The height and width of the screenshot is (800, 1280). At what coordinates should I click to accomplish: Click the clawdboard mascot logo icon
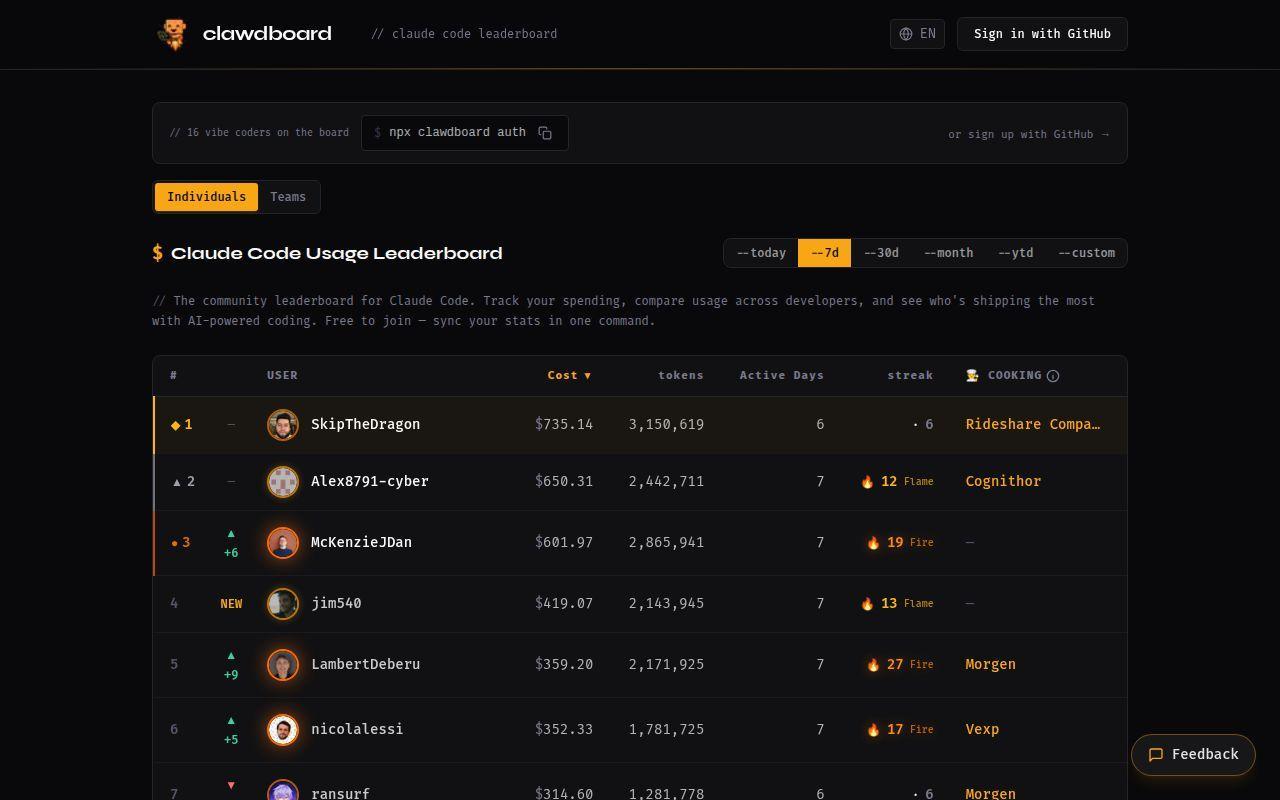click(x=173, y=33)
